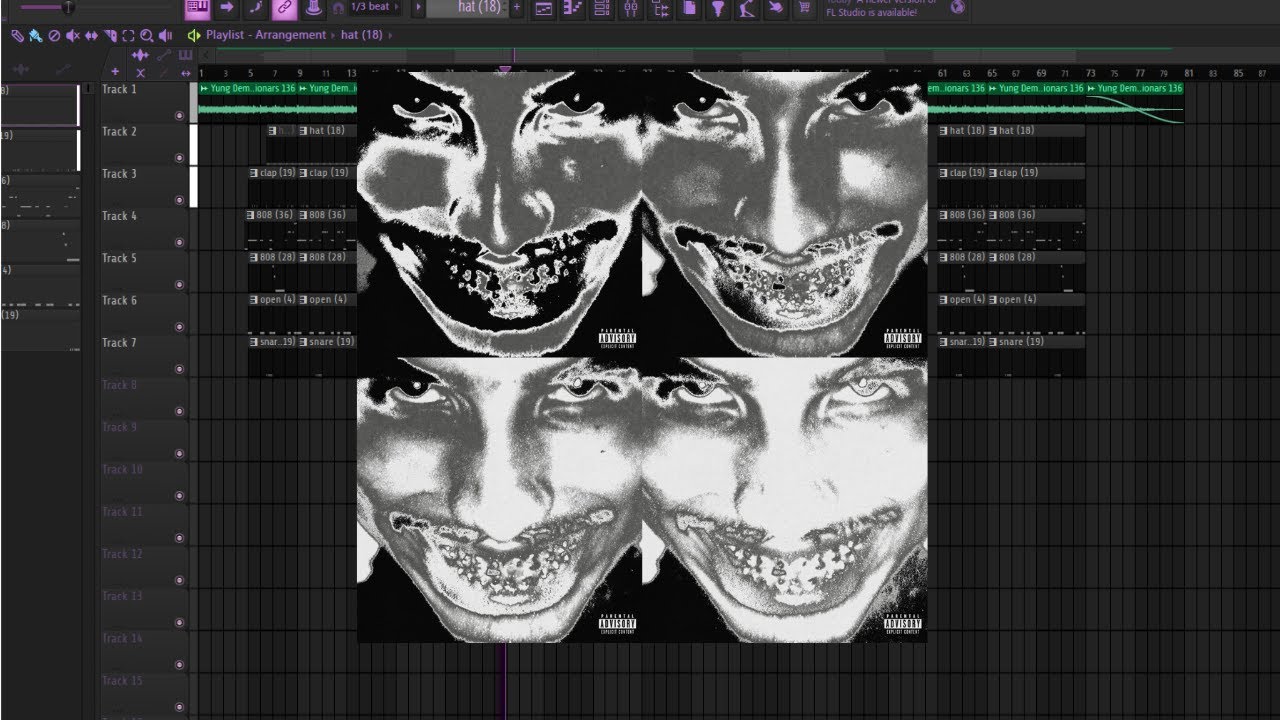Click the kneeling figure icon
This screenshot has height=720, width=1280.
point(747,8)
